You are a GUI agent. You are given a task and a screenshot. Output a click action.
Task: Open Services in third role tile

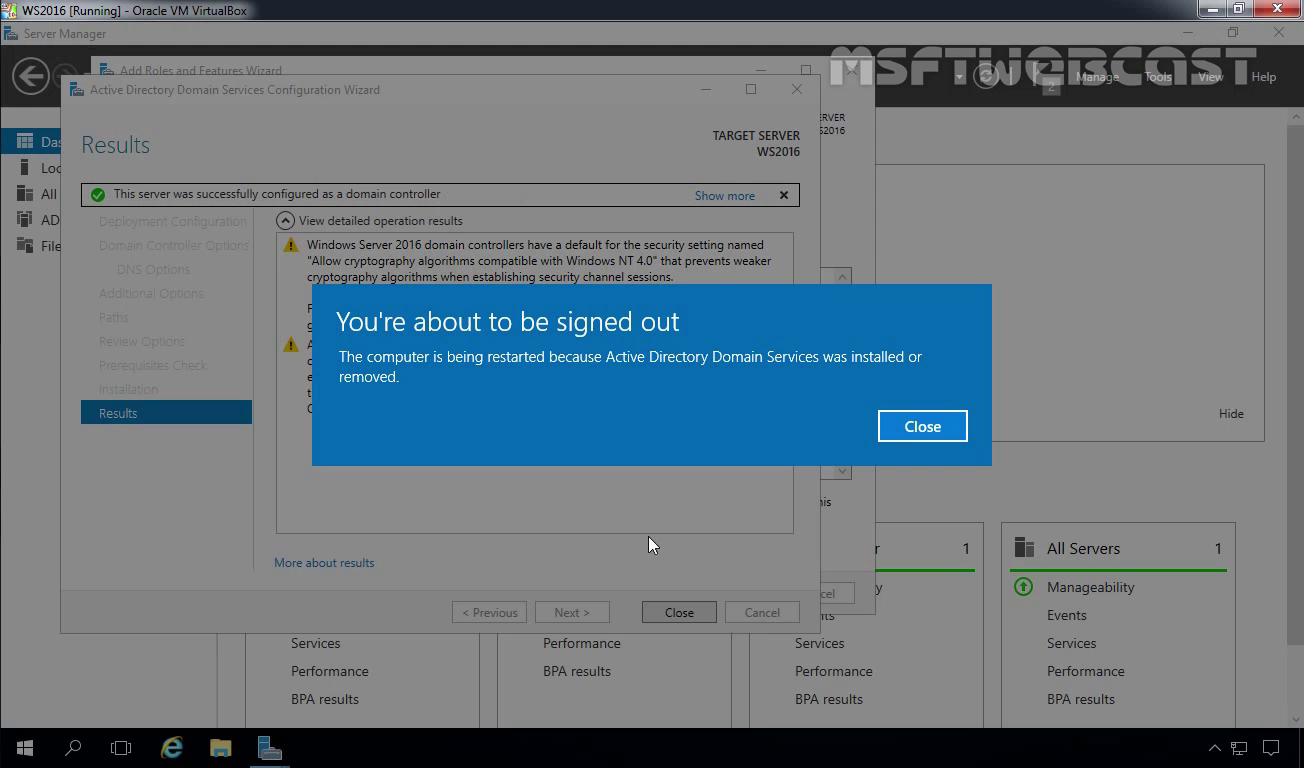819,643
